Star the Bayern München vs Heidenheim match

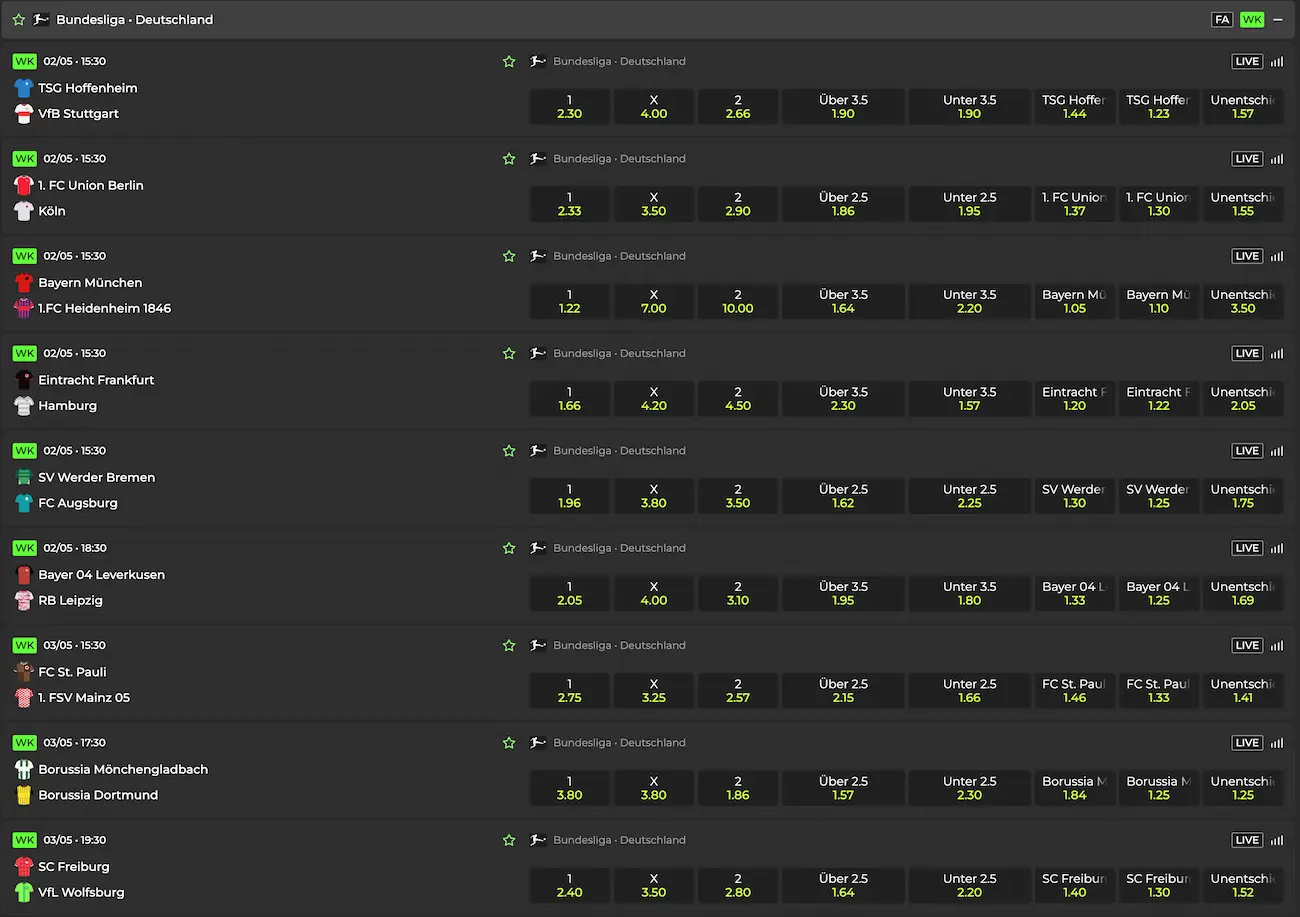(509, 256)
